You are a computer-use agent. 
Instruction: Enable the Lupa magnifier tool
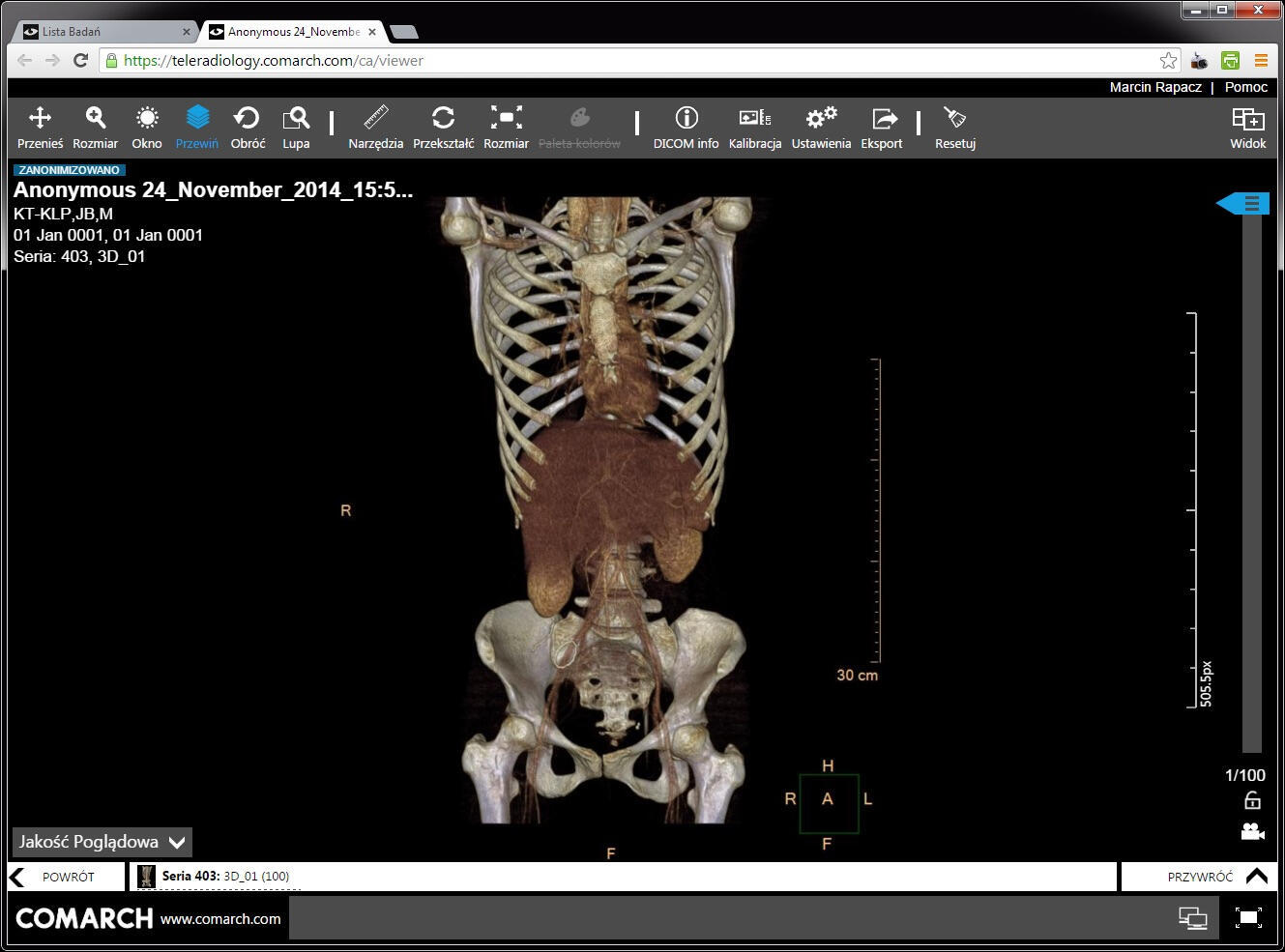[x=296, y=128]
